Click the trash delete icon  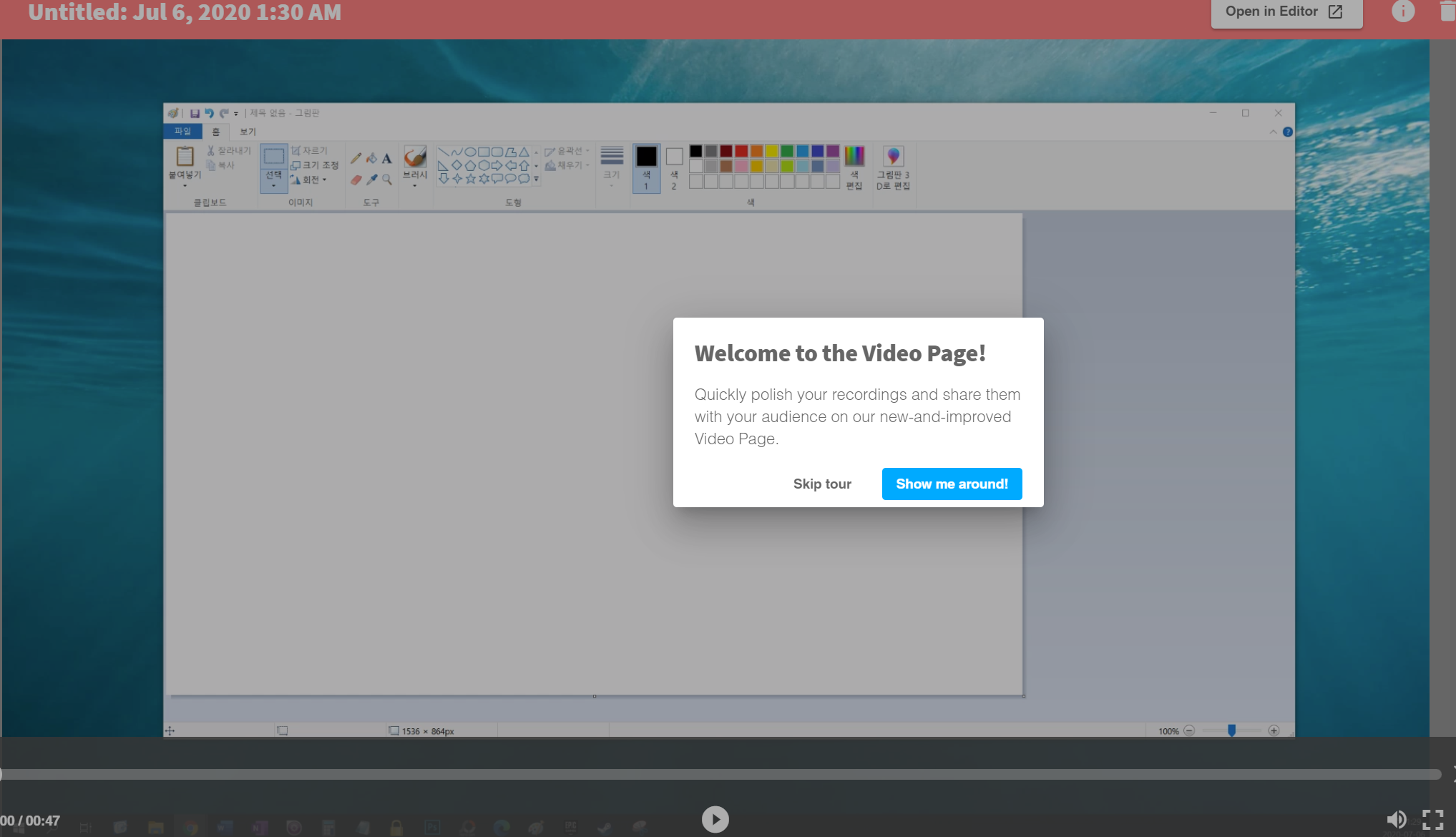tap(1447, 11)
